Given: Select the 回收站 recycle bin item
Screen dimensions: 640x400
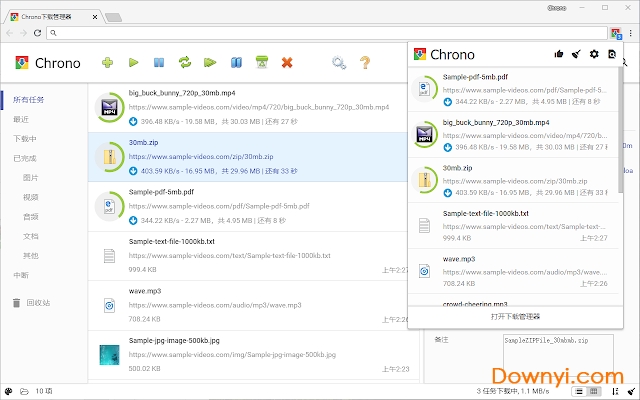Looking at the screenshot, I should pos(38,302).
